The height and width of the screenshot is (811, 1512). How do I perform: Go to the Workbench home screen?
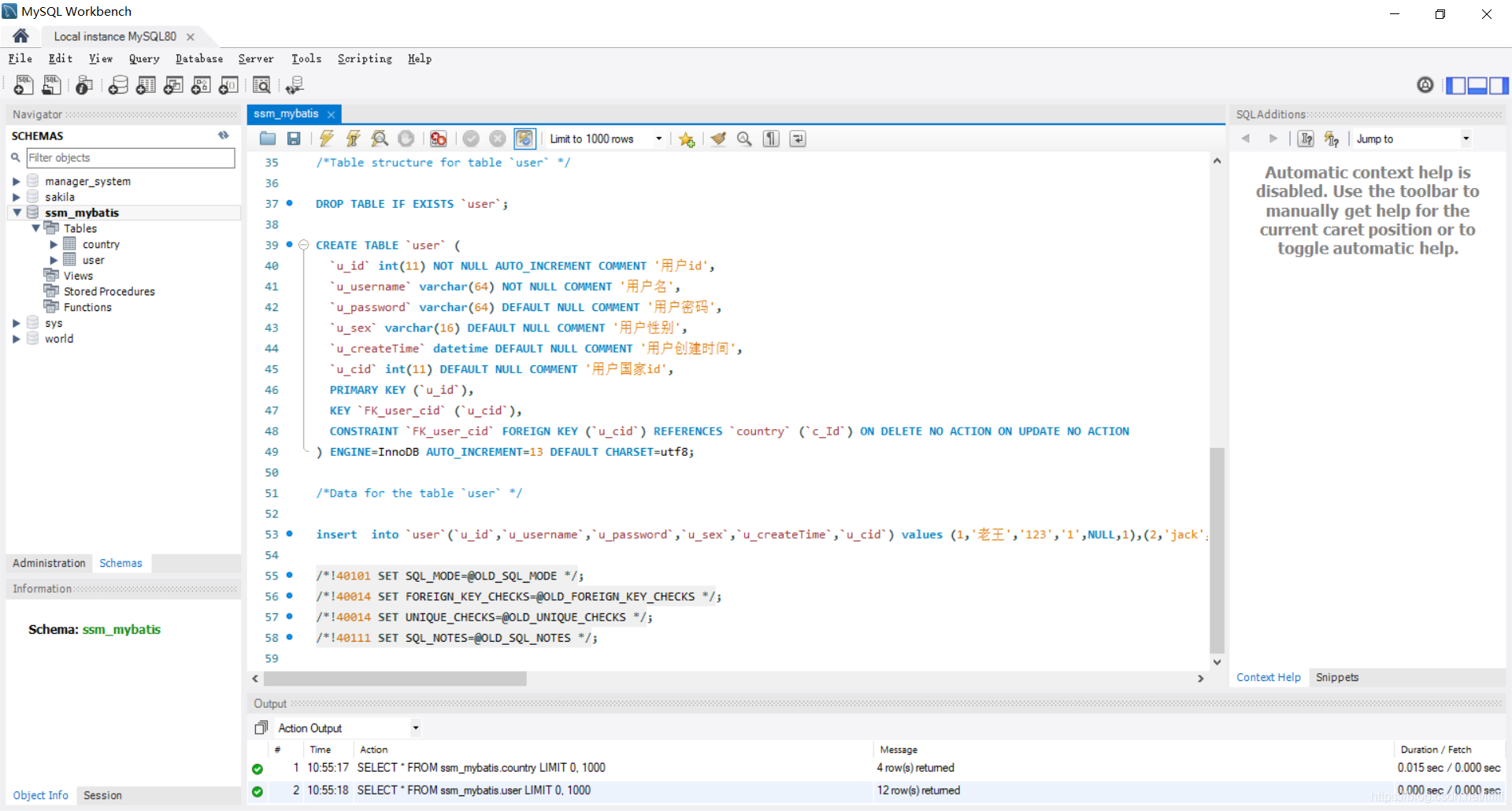[x=21, y=35]
